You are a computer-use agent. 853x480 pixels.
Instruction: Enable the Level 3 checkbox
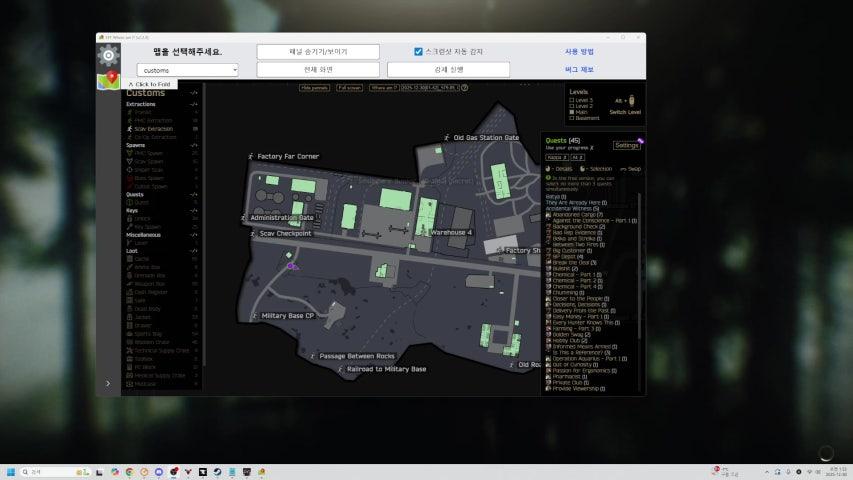click(571, 100)
